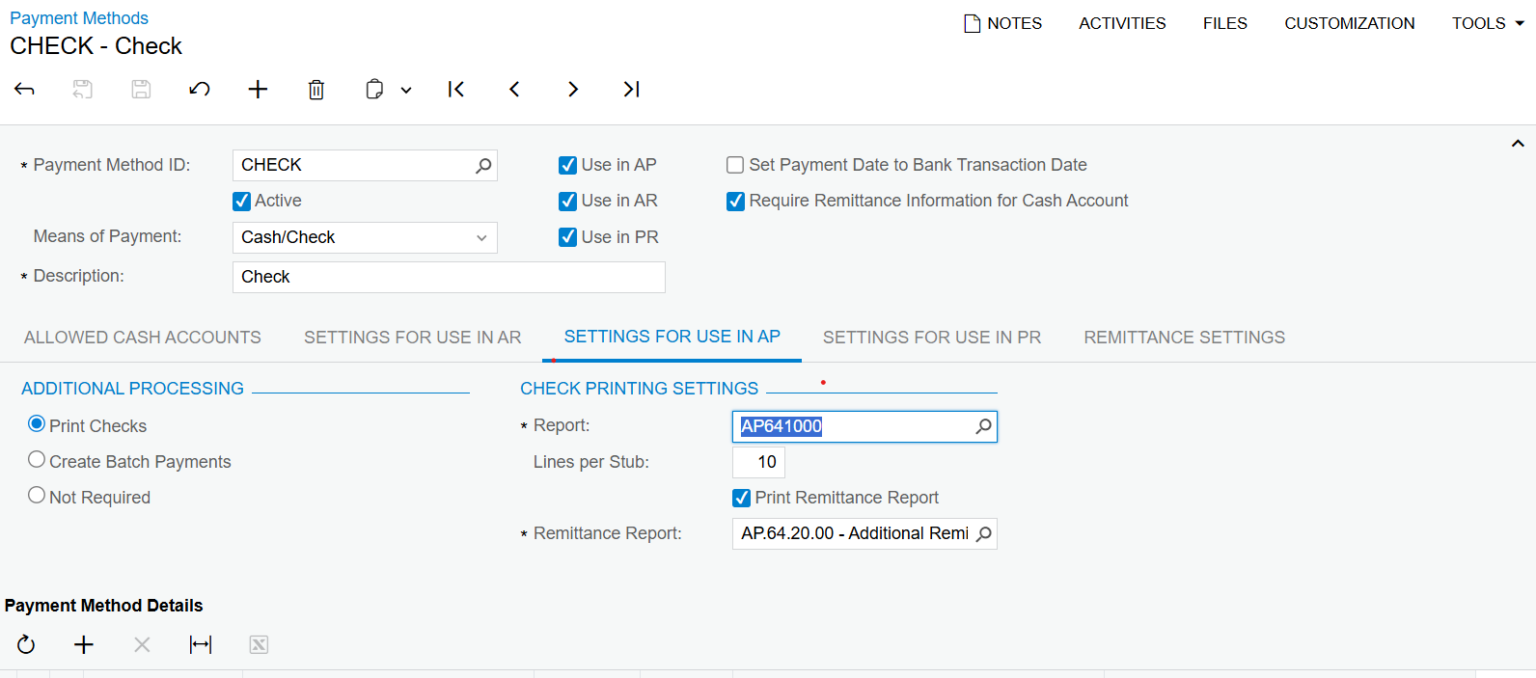Discard changes with the undo icon

pos(199,89)
